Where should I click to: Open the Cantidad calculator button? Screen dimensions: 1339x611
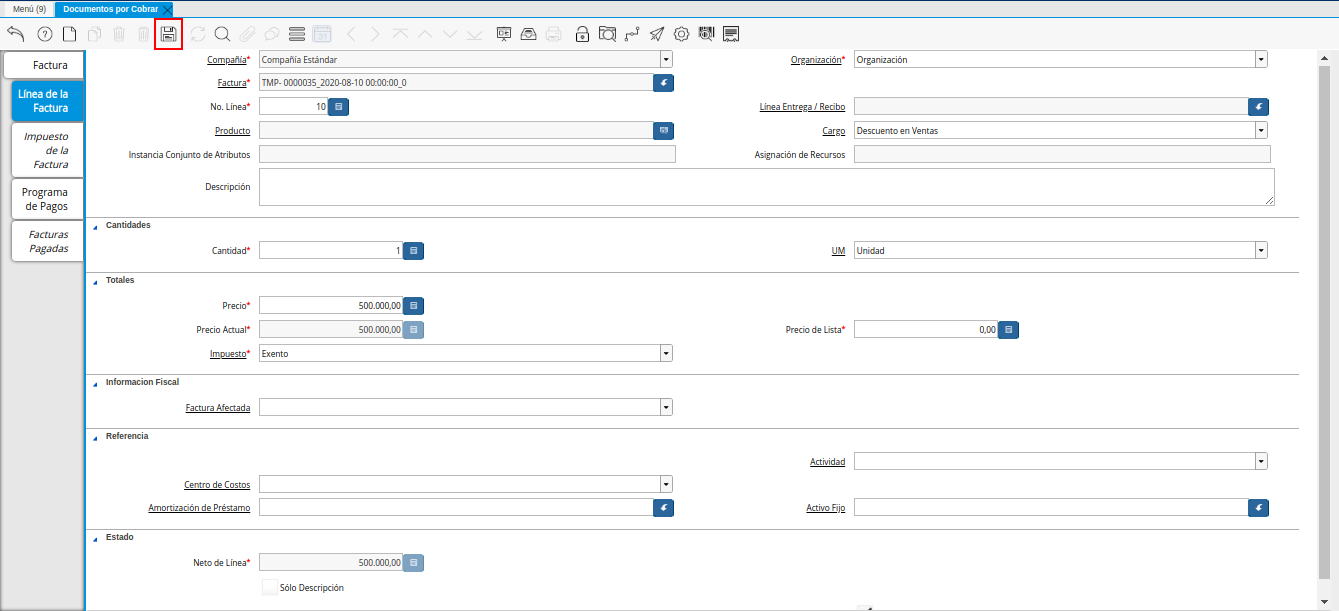coord(414,251)
